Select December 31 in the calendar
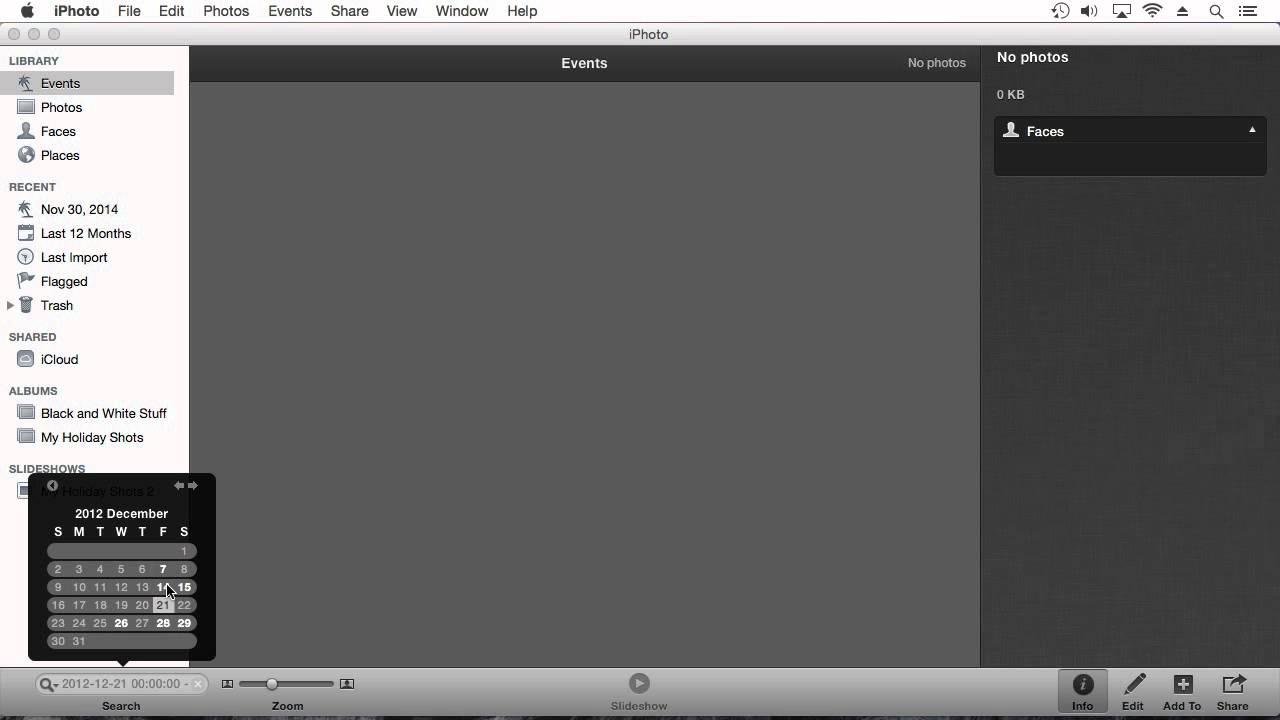Viewport: 1280px width, 720px height. pyautogui.click(x=79, y=641)
